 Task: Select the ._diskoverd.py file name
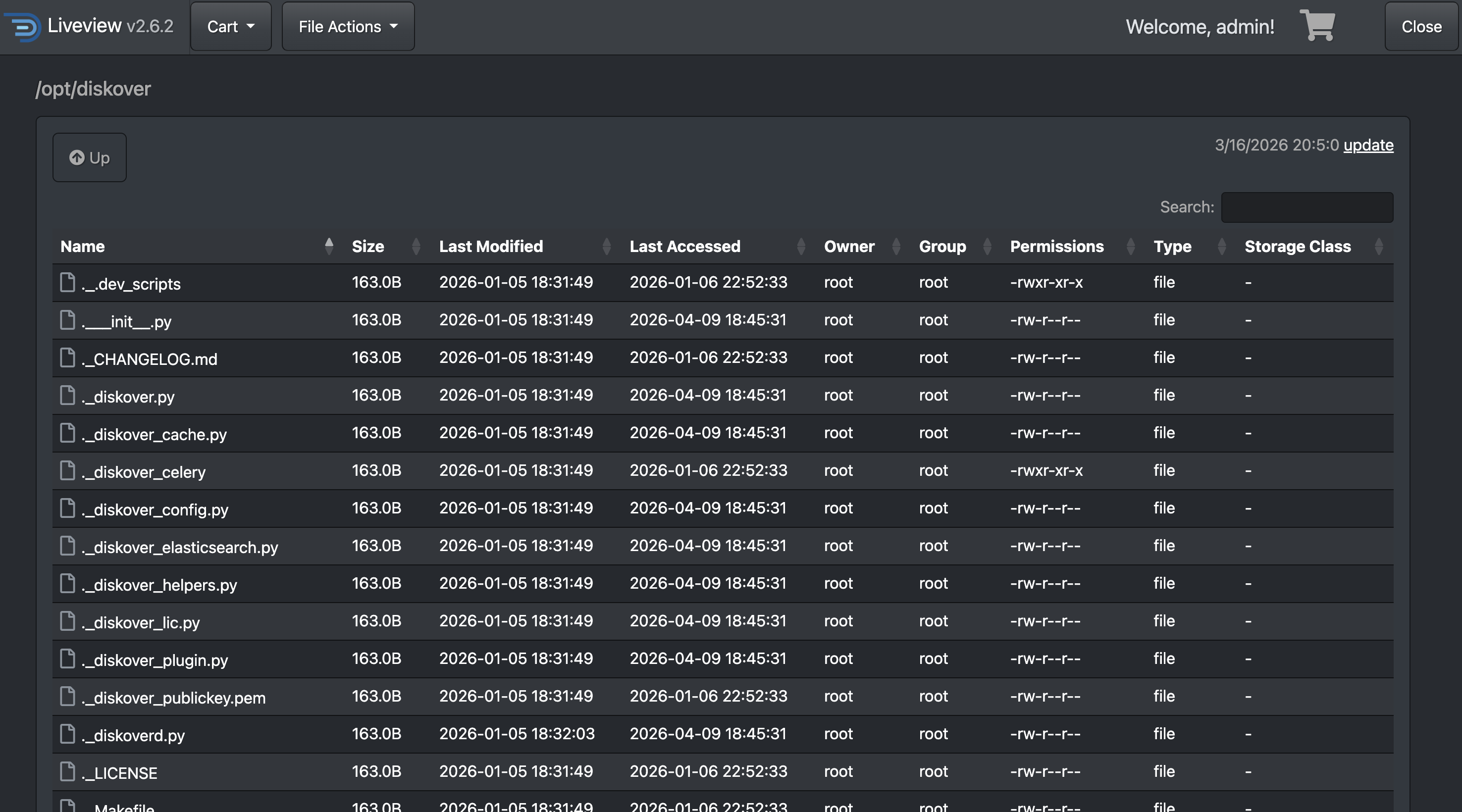(133, 735)
